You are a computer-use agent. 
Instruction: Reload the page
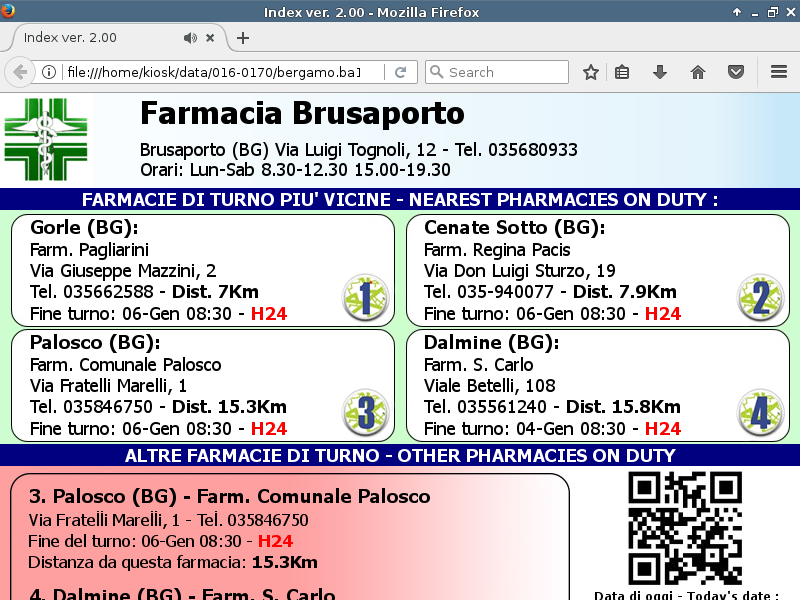click(400, 72)
